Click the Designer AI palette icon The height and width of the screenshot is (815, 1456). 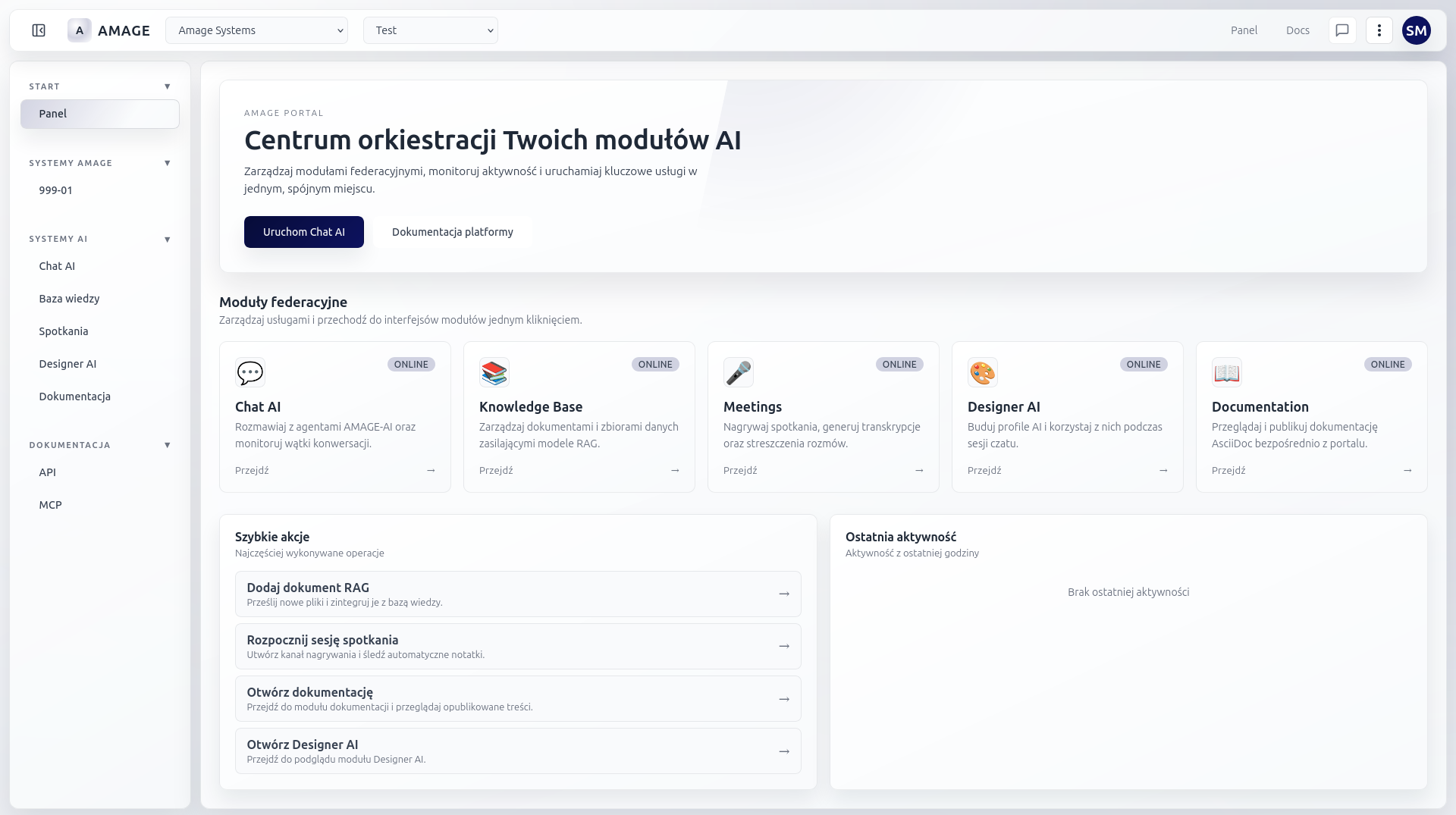(982, 372)
